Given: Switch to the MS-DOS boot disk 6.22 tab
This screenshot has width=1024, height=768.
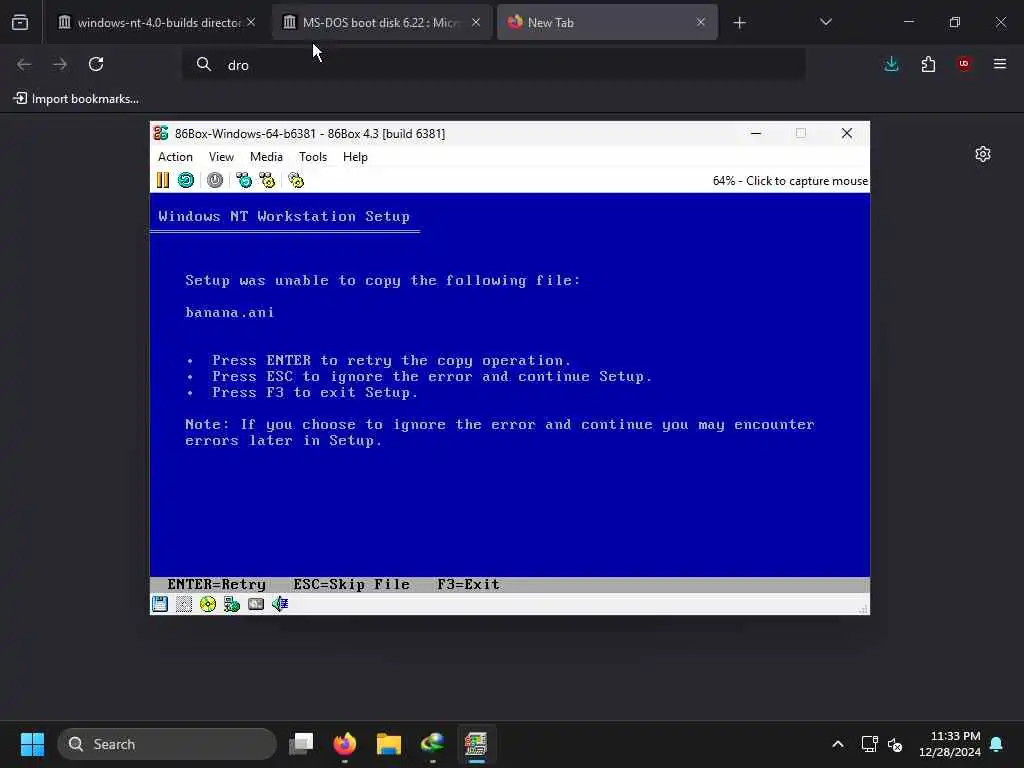Looking at the screenshot, I should click(x=382, y=22).
